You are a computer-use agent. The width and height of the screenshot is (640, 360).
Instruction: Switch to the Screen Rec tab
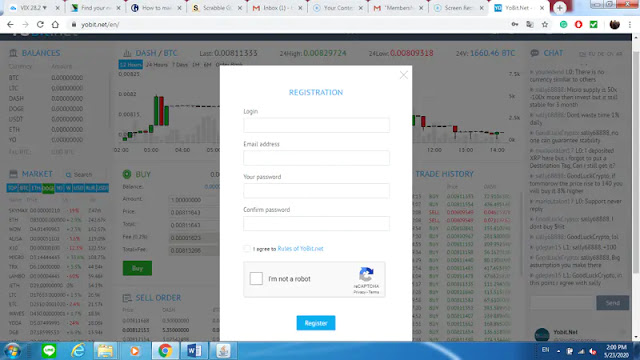click(x=458, y=8)
